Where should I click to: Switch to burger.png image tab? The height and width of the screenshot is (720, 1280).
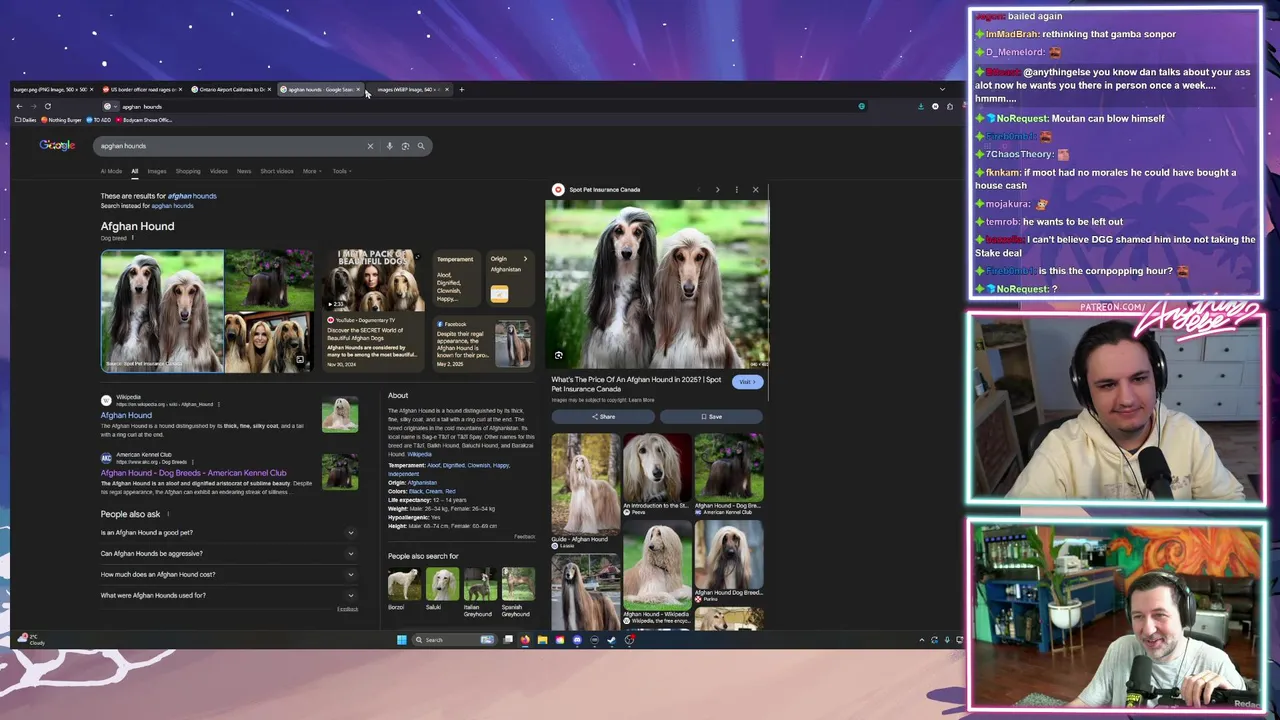coord(50,90)
